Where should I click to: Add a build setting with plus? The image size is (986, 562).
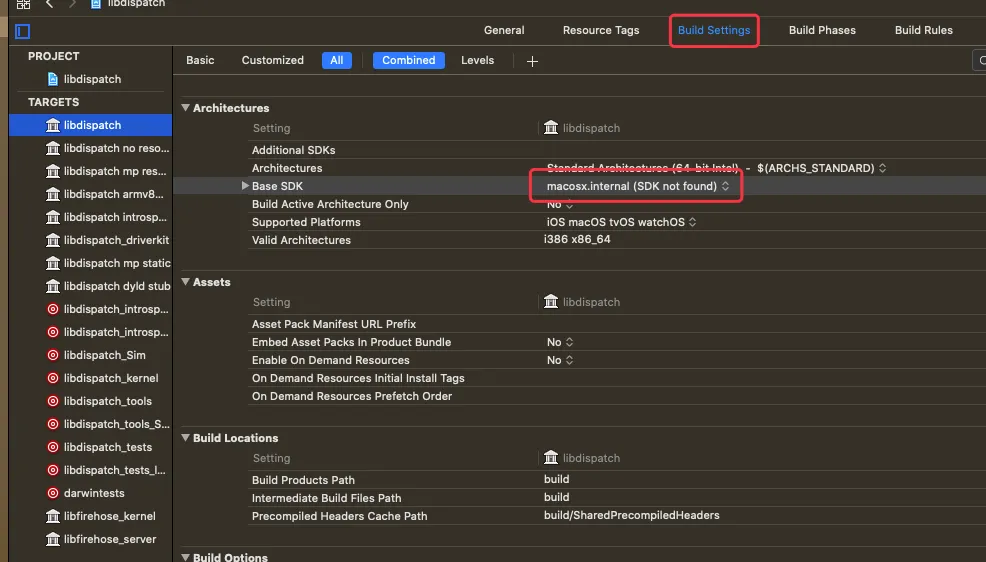tap(532, 61)
